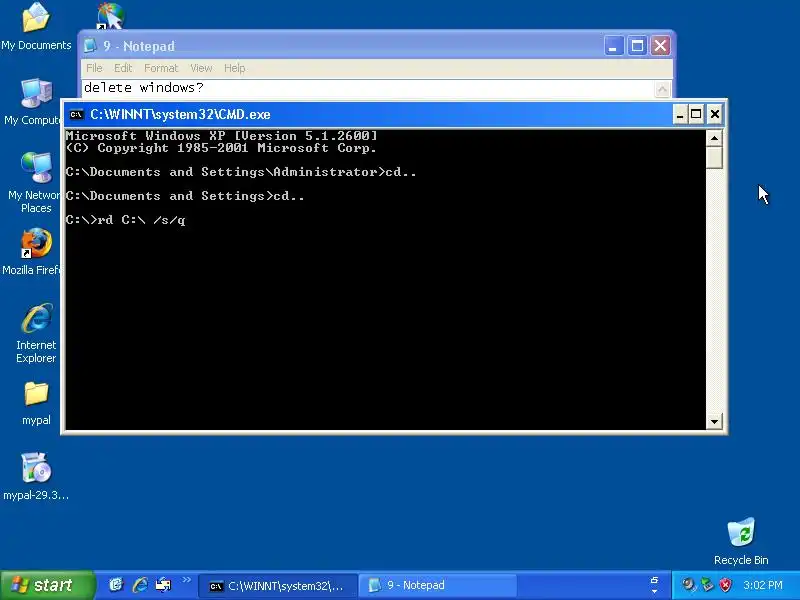The height and width of the screenshot is (600, 800).
Task: Click the taskbar scroll arrows near the tray
Action: coord(655,585)
